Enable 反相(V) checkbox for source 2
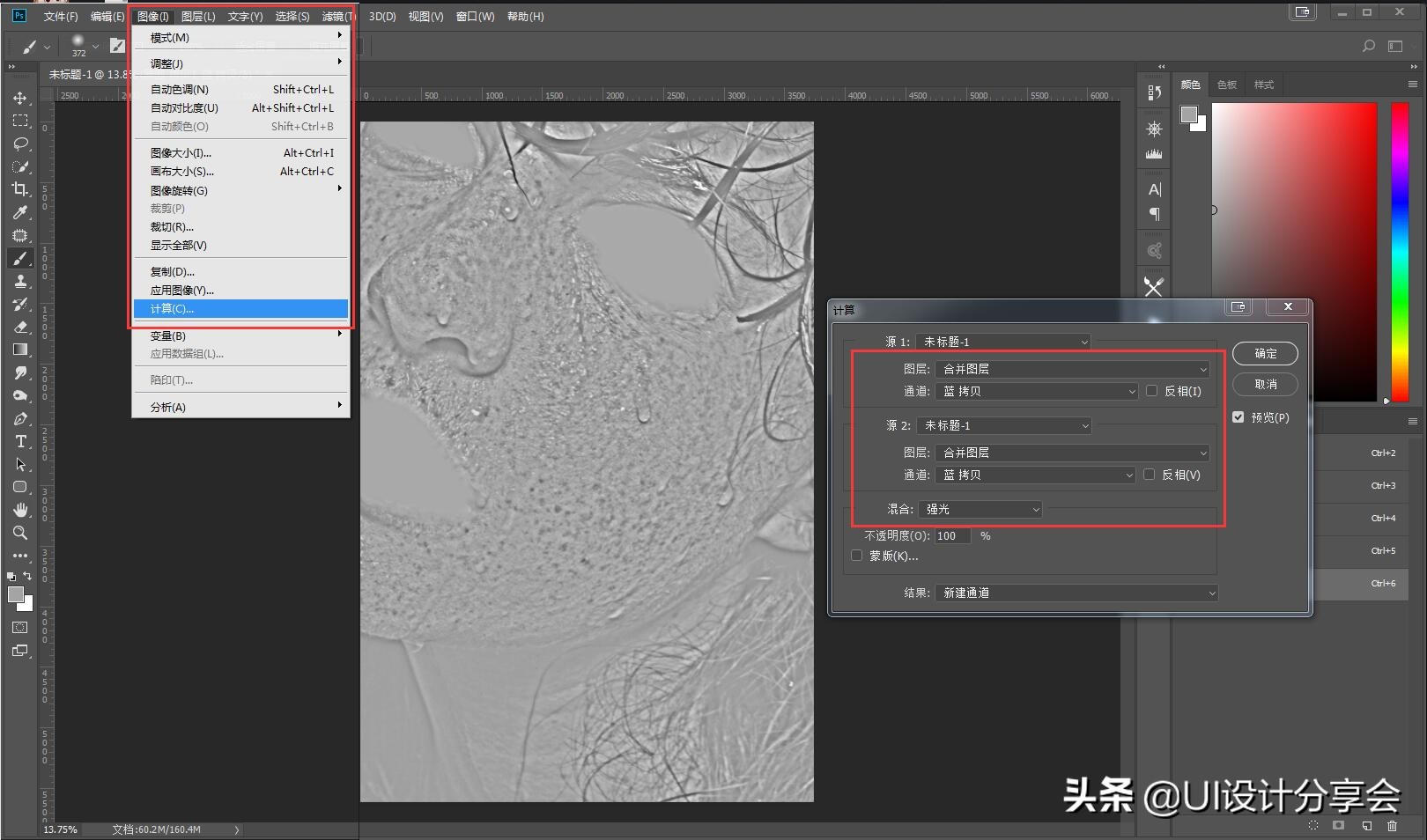Screen dimensions: 1427x840 1149,475
